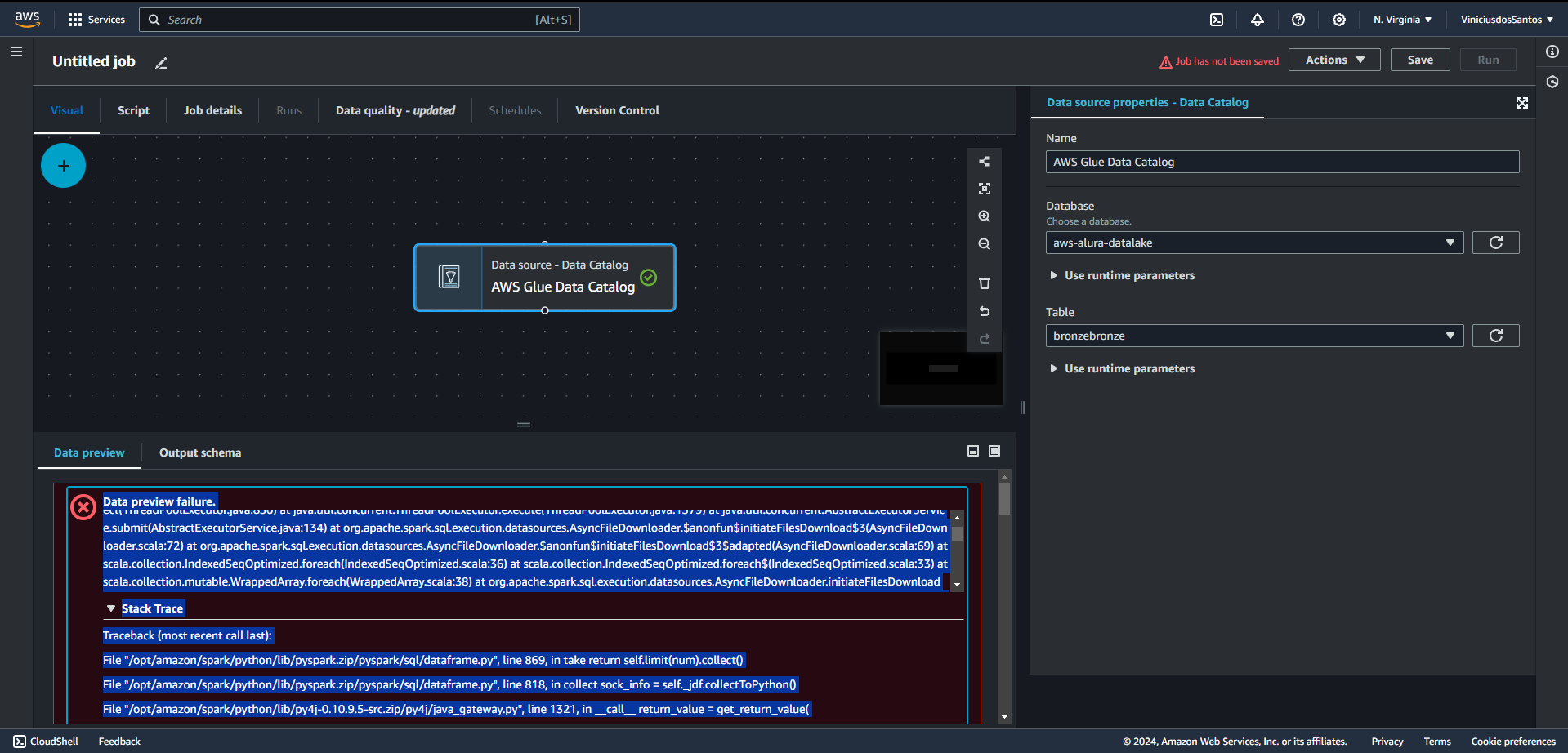The height and width of the screenshot is (753, 1568).
Task: Expand Use runtime parameters under Table
Action: (1122, 368)
